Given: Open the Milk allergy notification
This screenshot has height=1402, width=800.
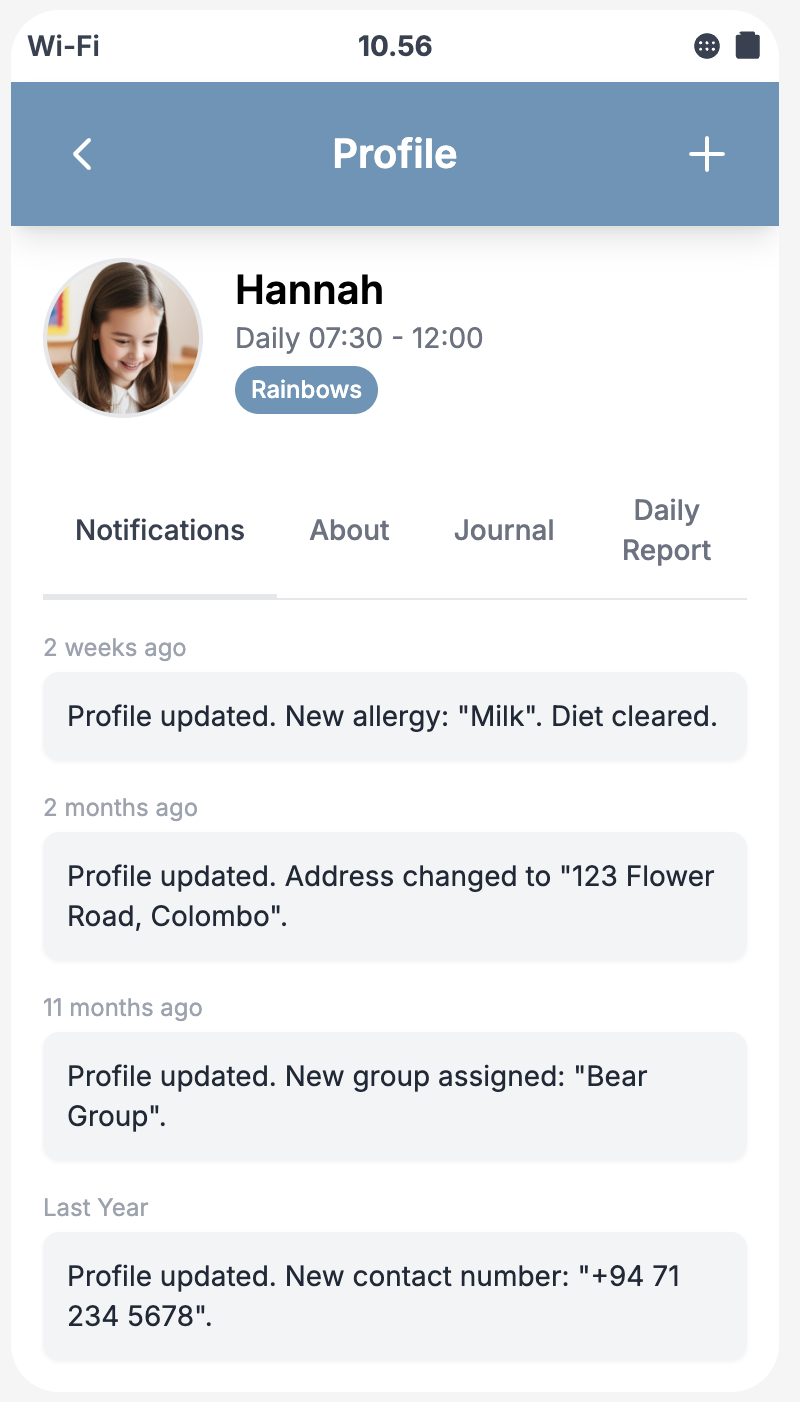Looking at the screenshot, I should pos(395,716).
